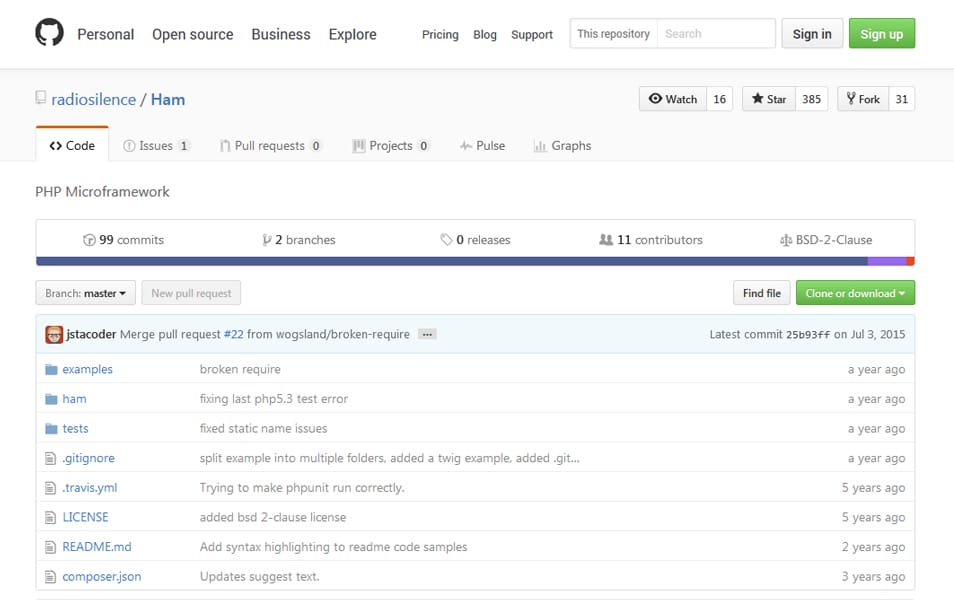Open the Graphs tab

(562, 145)
